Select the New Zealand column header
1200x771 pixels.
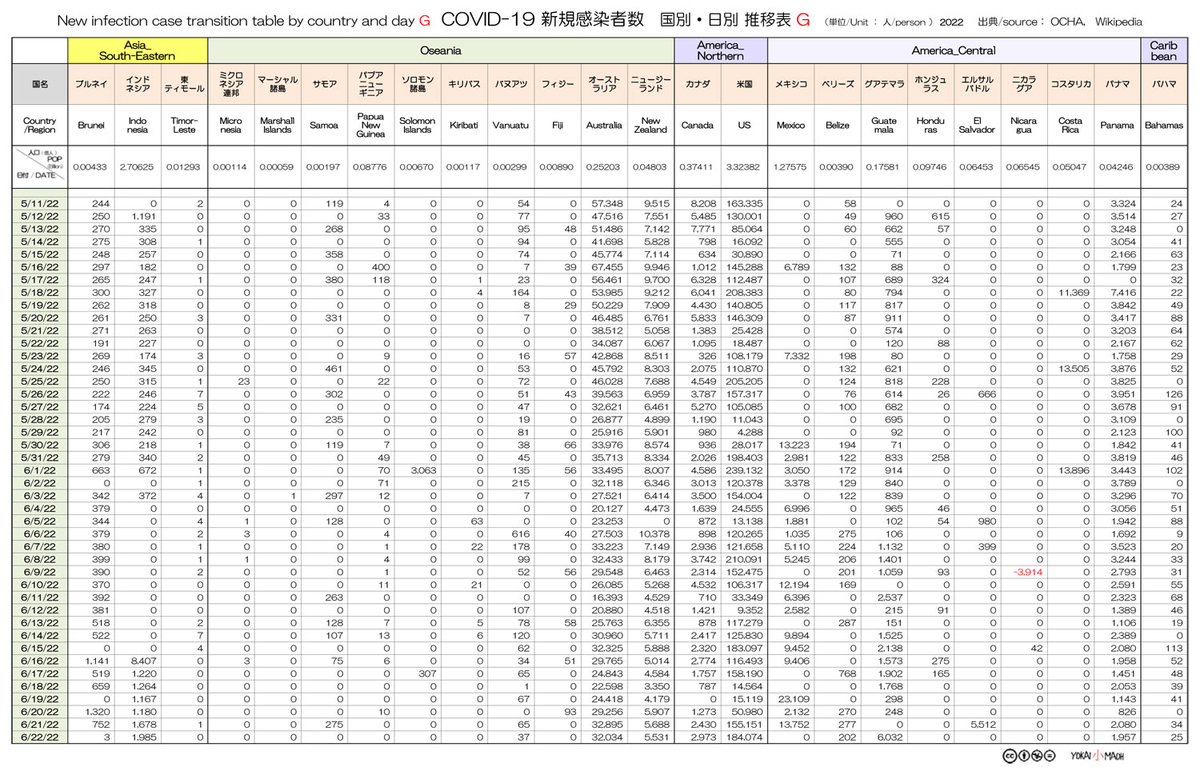650,126
